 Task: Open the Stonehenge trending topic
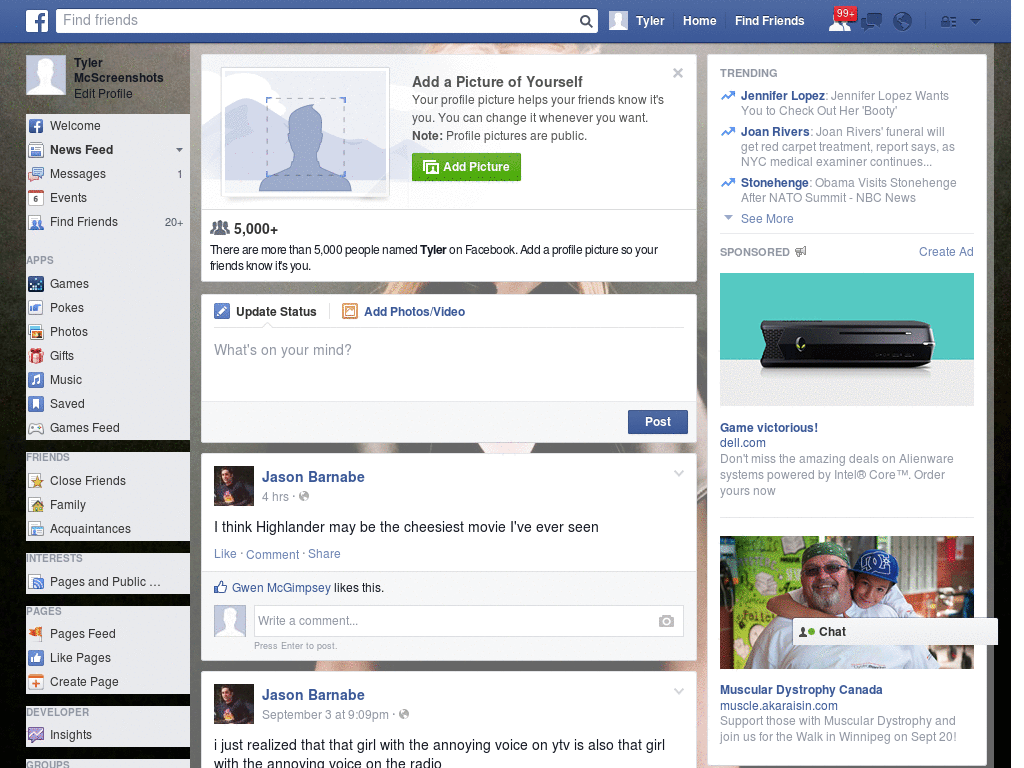tap(775, 183)
